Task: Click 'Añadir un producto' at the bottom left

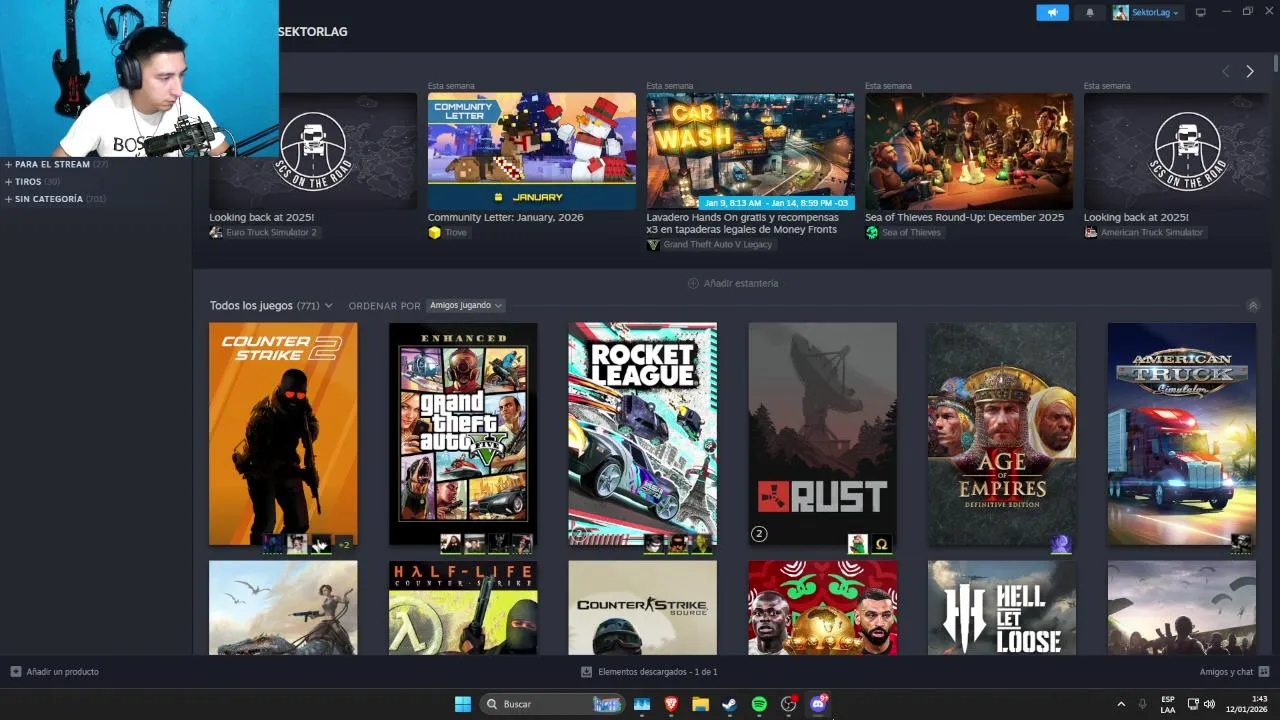Action: (55, 672)
